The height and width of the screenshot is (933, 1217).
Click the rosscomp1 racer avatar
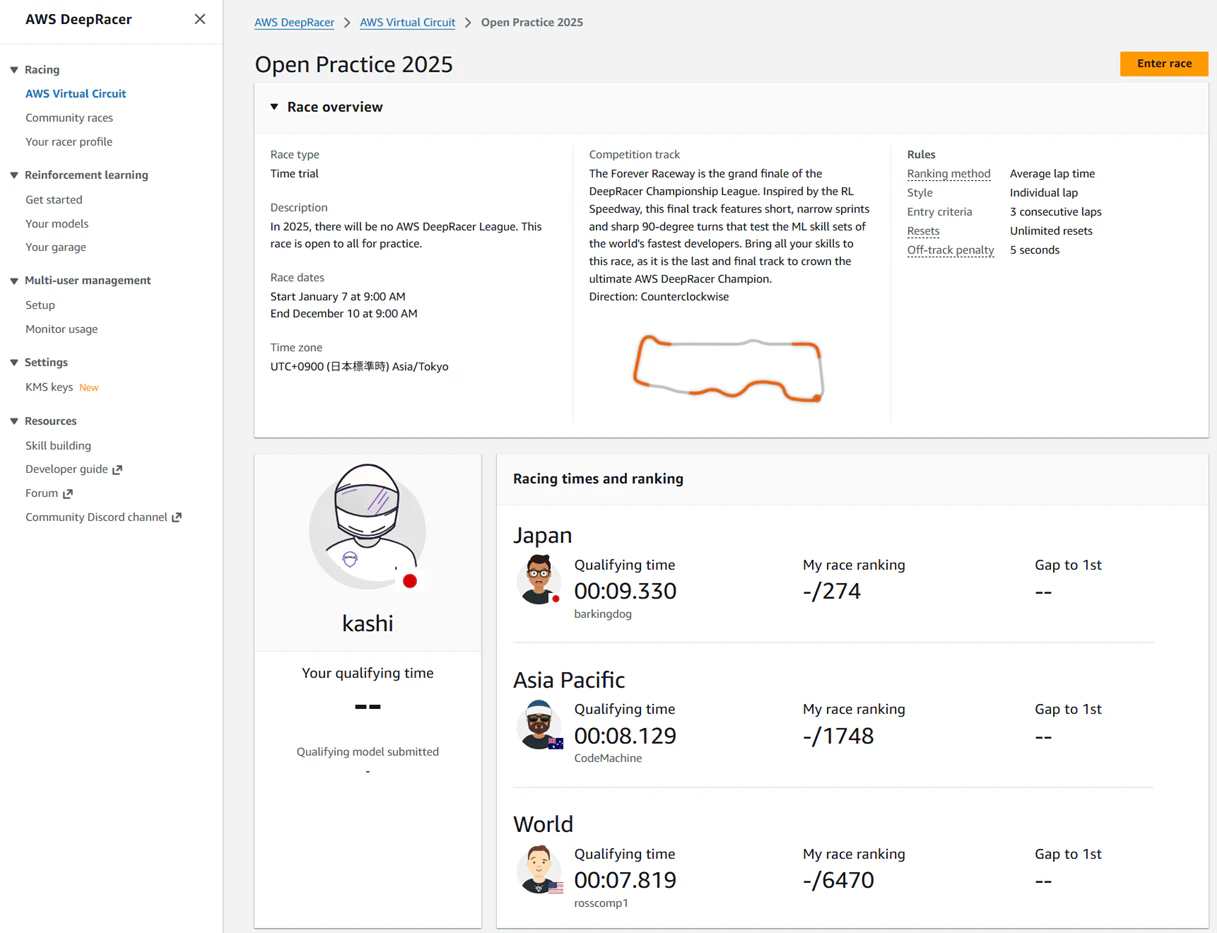tap(540, 869)
